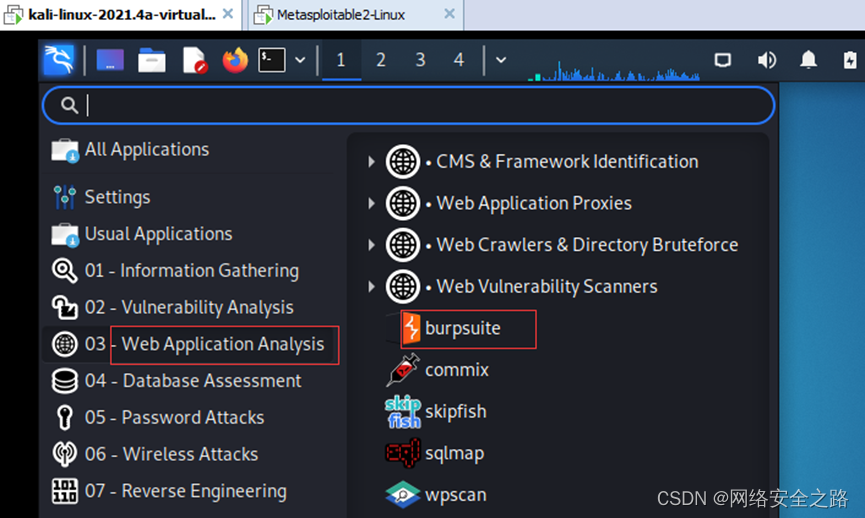The width and height of the screenshot is (865, 518).
Task: Click the Database Assessment stack icon
Action: 65,381
